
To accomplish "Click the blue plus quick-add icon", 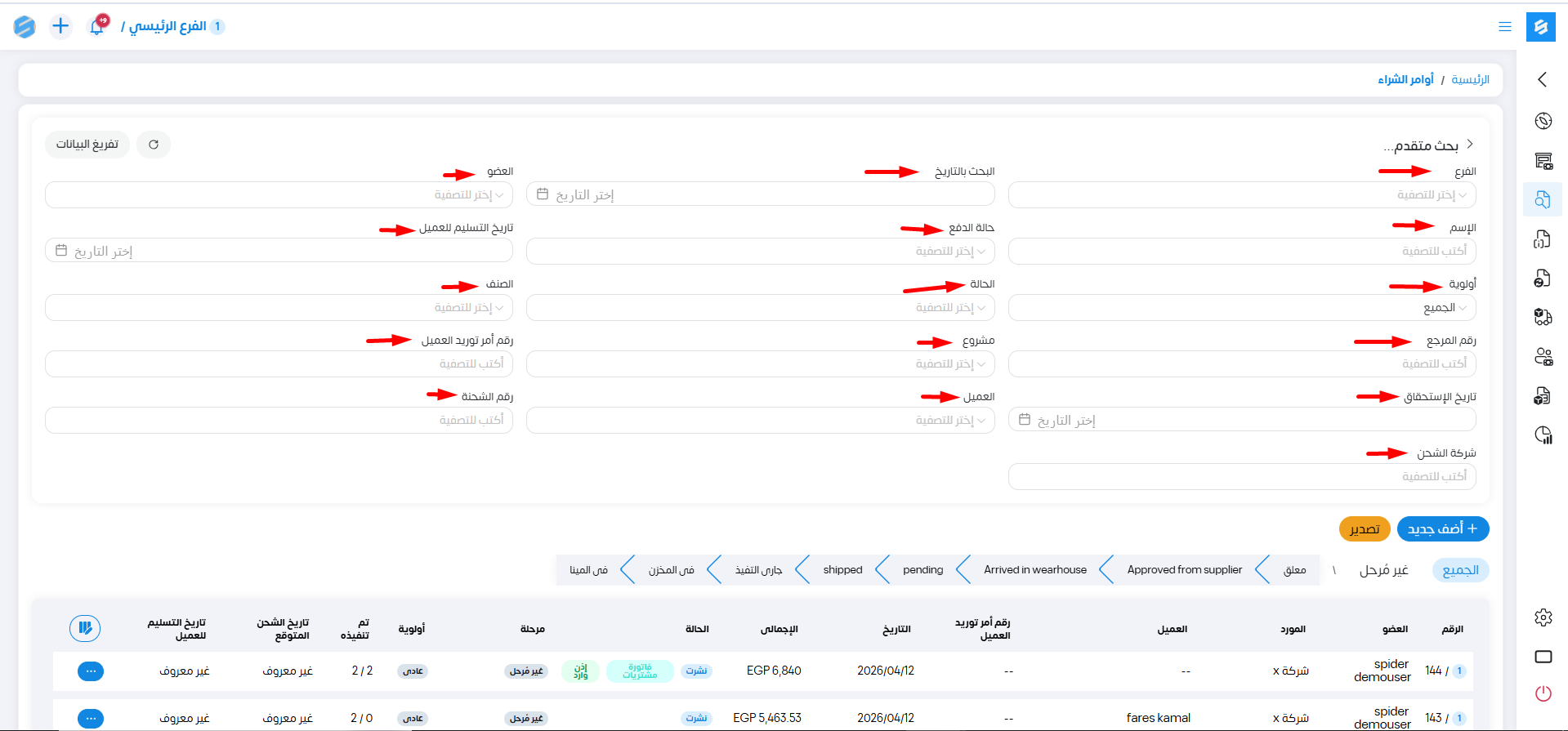I will click(x=60, y=26).
